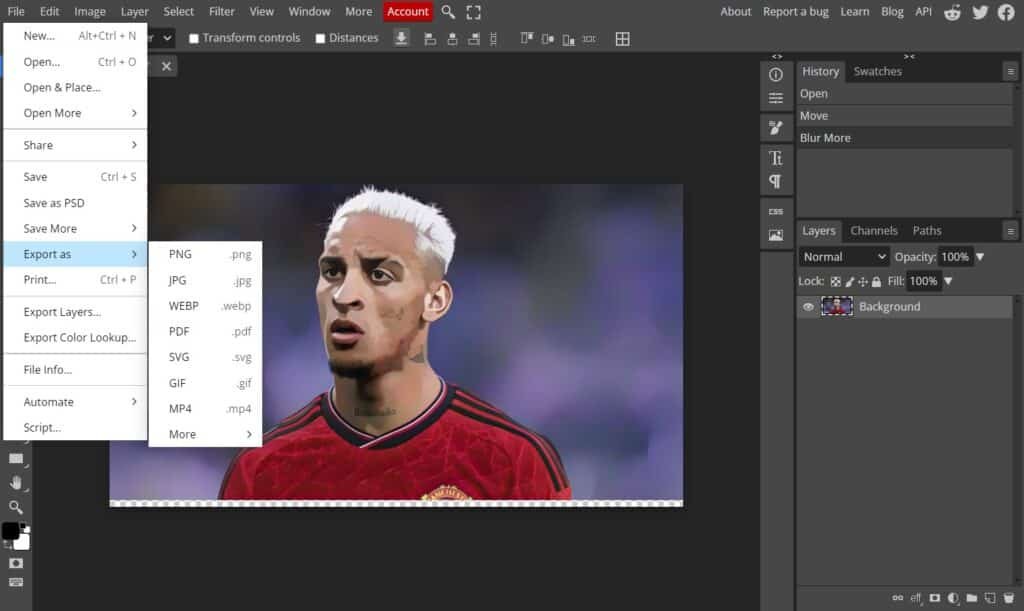
Task: Click the red Account button
Action: pyautogui.click(x=408, y=12)
